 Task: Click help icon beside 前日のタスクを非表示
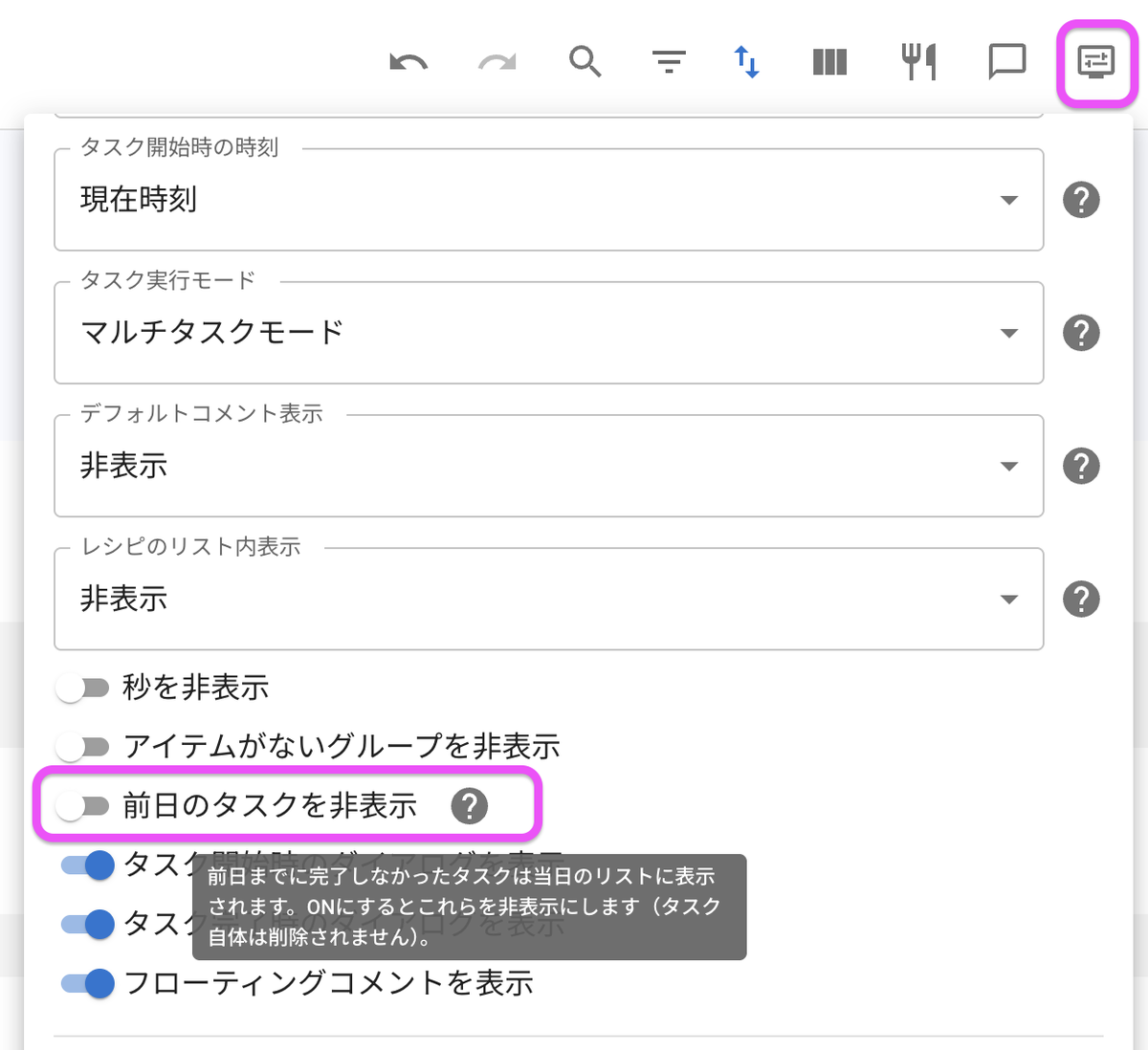pyautogui.click(x=469, y=806)
